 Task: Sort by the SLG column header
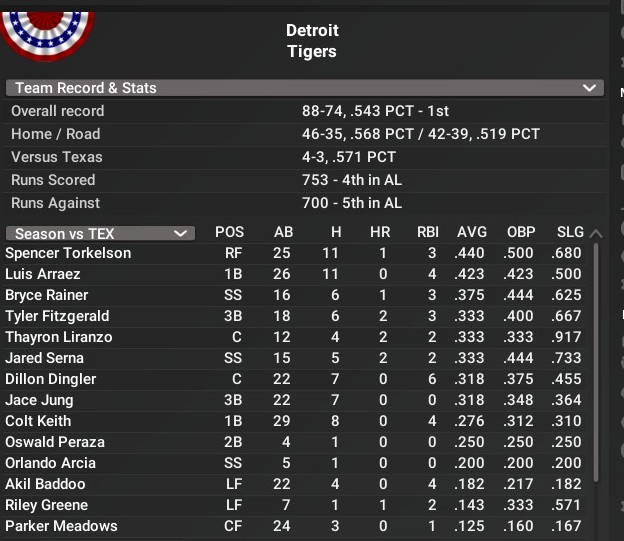570,232
